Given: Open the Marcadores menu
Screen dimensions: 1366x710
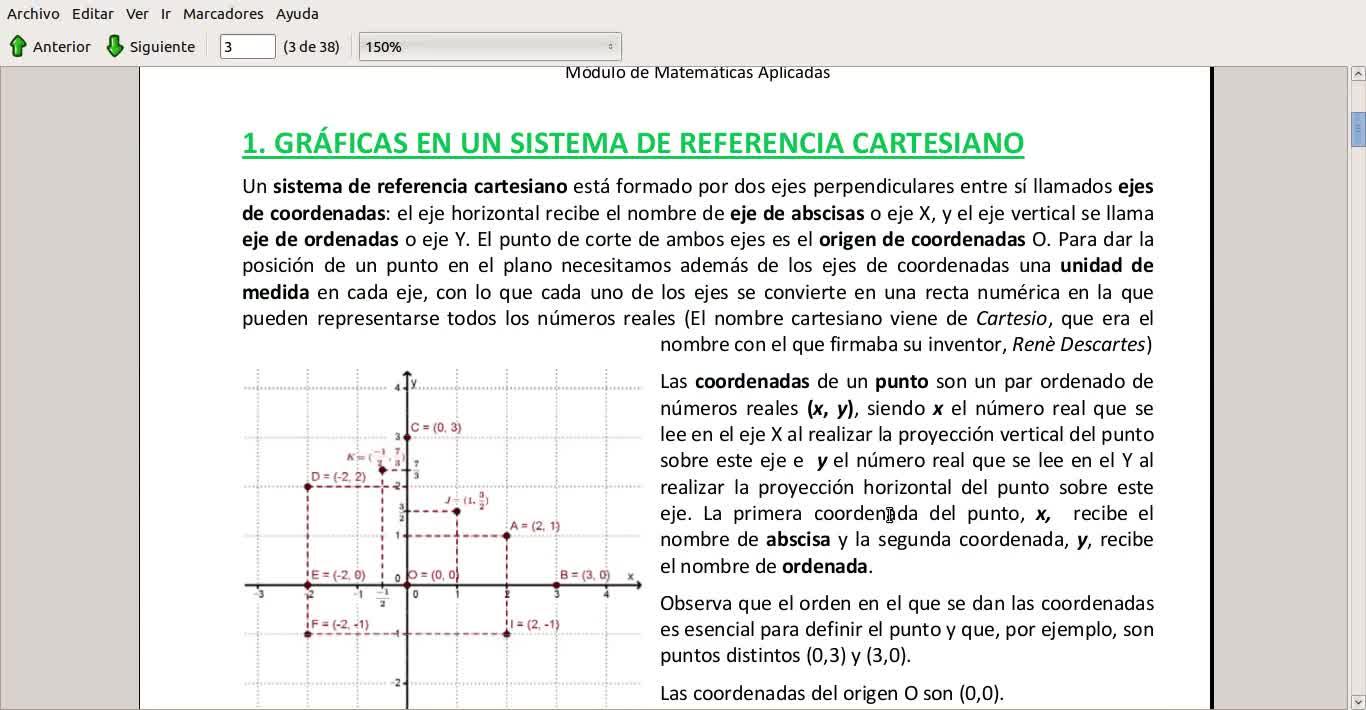Looking at the screenshot, I should (x=223, y=14).
